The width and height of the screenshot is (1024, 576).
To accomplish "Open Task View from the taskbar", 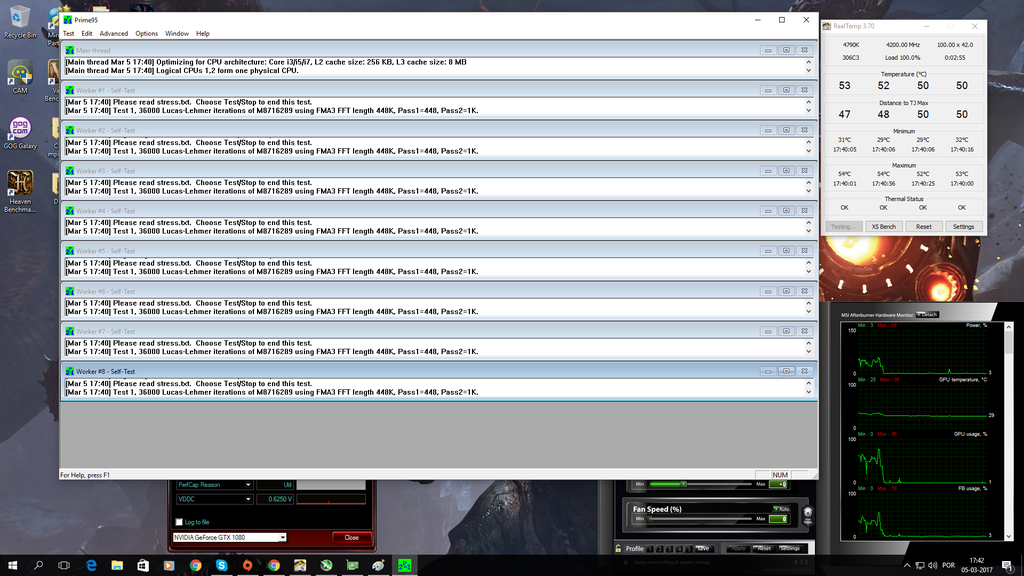I will click(x=64, y=565).
